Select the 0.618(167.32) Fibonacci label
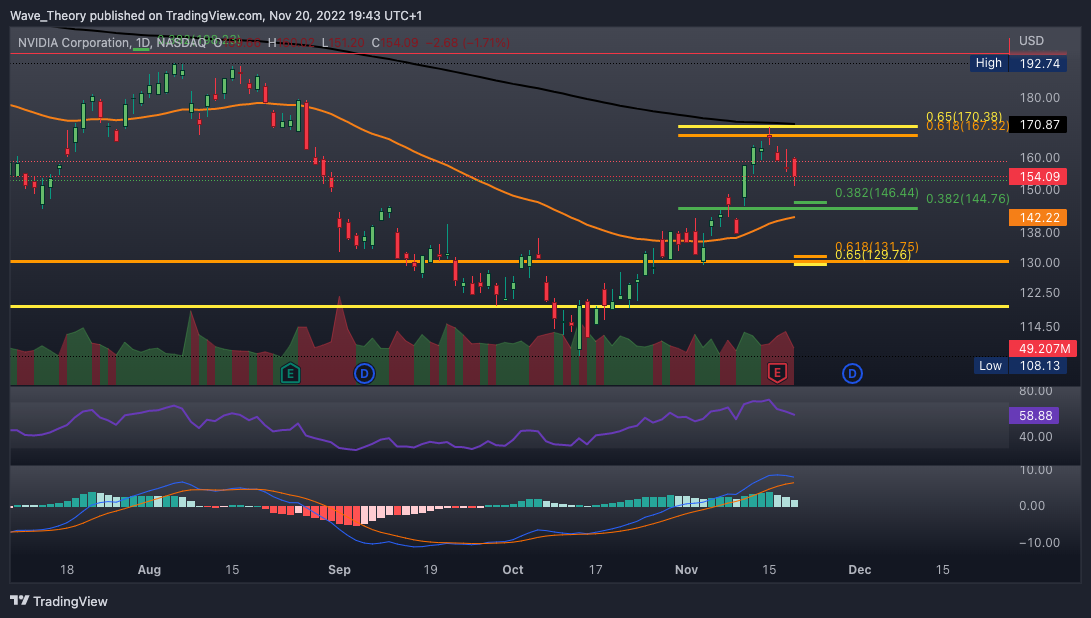The width and height of the screenshot is (1091, 618). (967, 126)
